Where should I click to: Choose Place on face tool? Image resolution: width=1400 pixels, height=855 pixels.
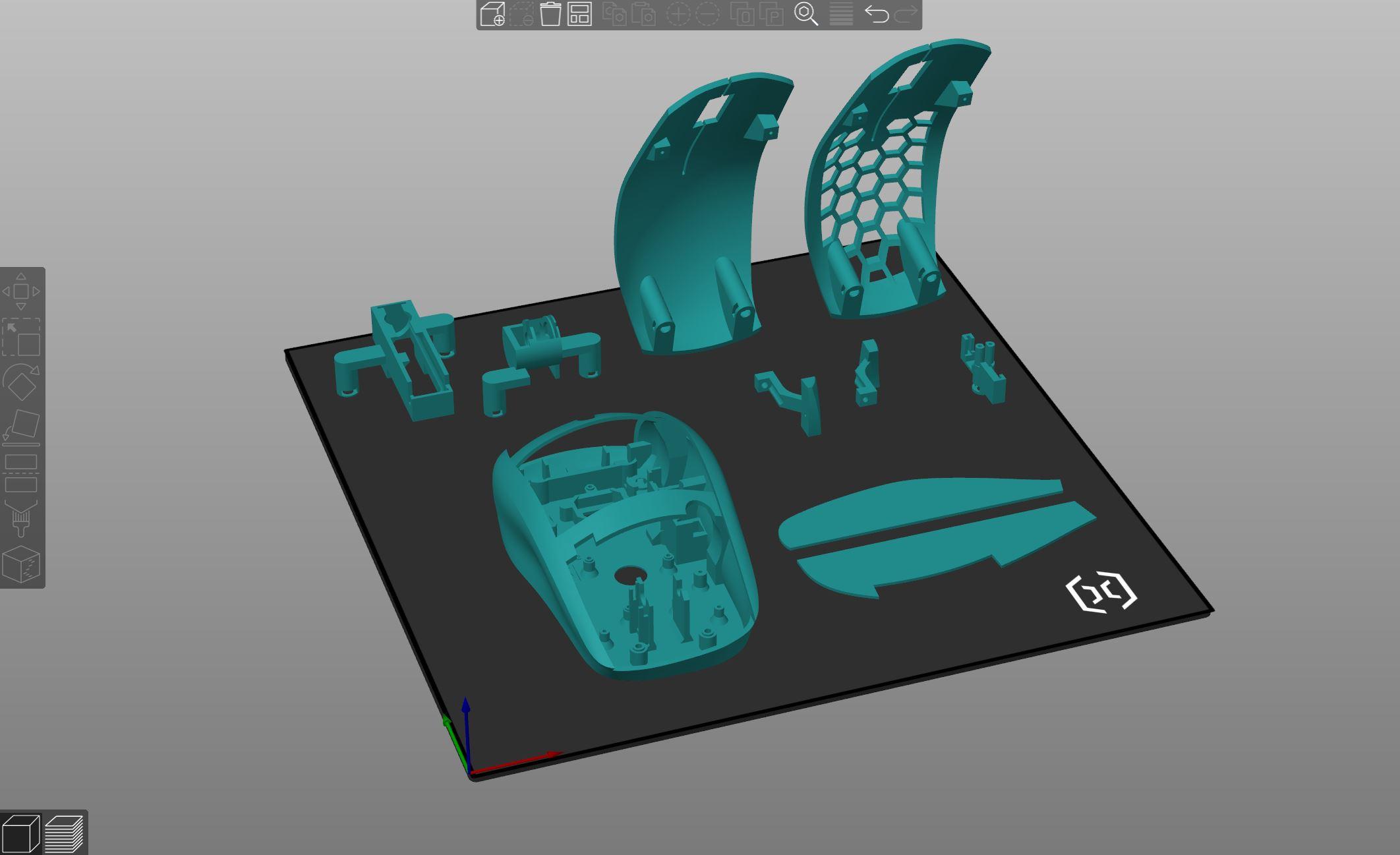coord(21,427)
